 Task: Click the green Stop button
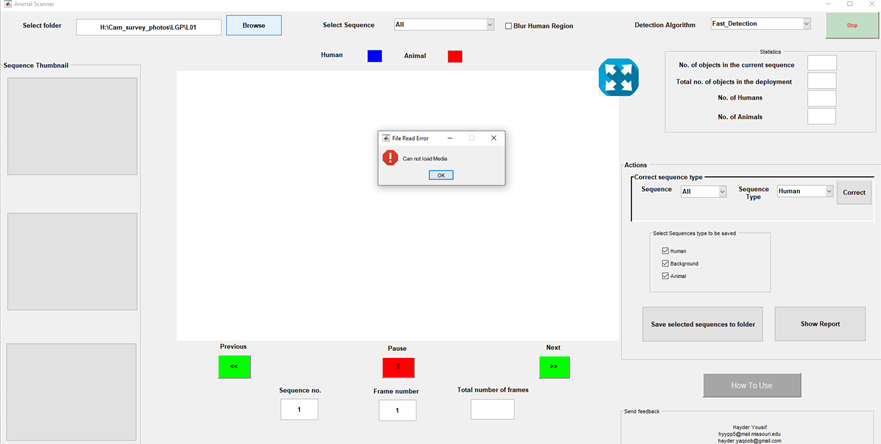[x=852, y=25]
